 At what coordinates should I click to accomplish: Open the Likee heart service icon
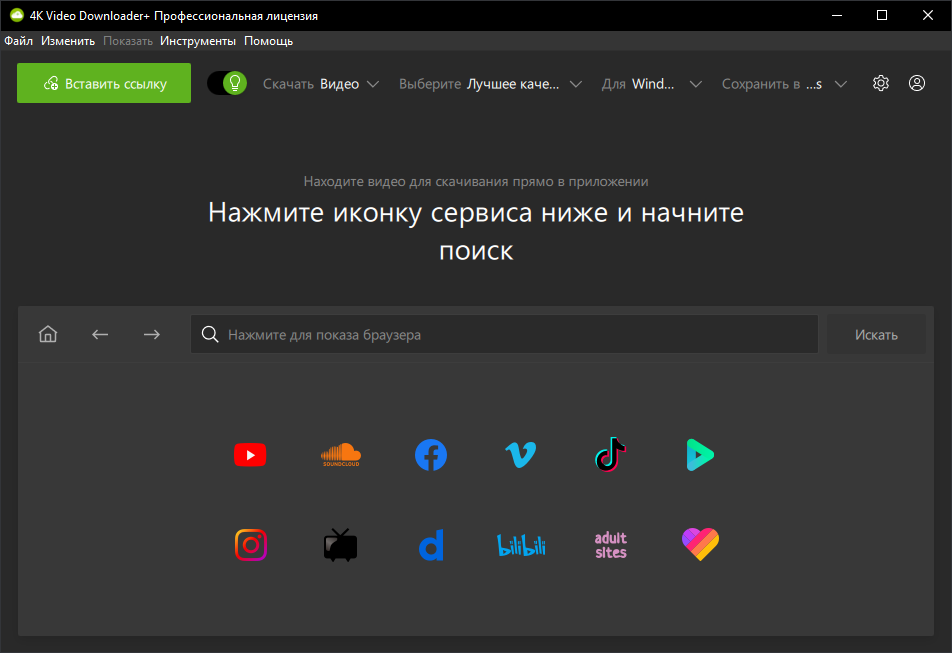(700, 545)
